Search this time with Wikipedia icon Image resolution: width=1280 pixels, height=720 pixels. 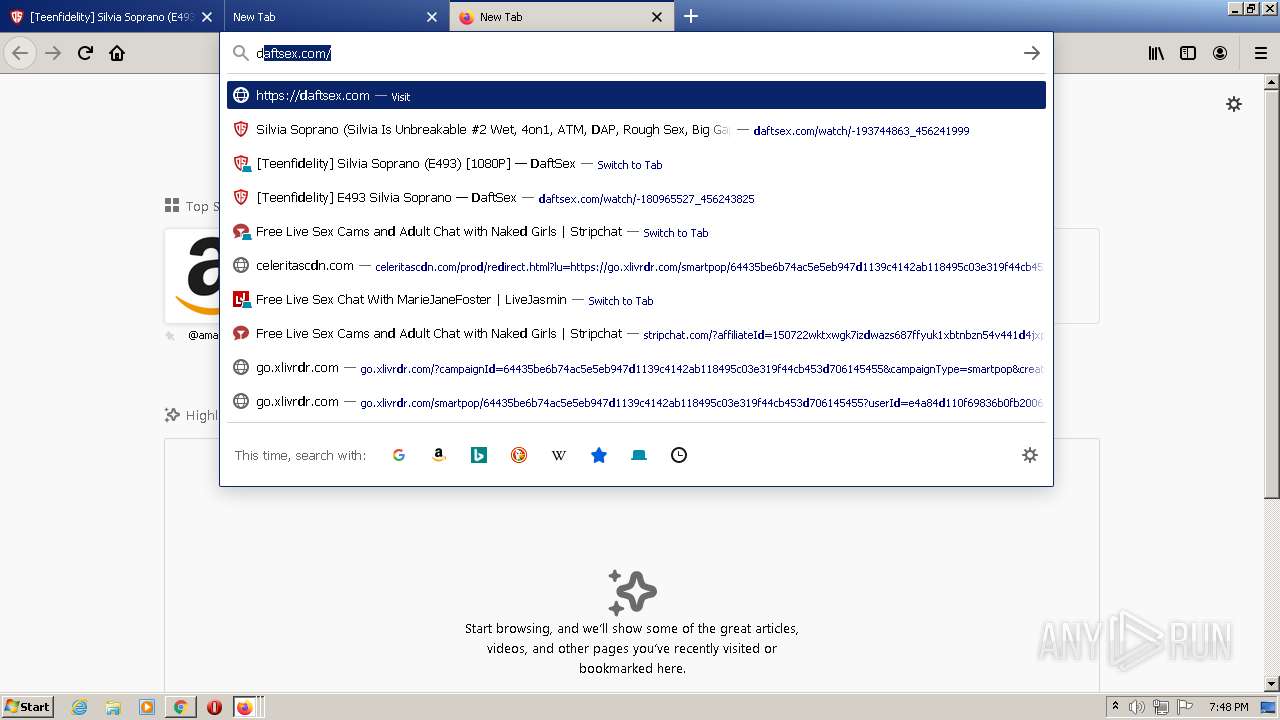click(559, 455)
